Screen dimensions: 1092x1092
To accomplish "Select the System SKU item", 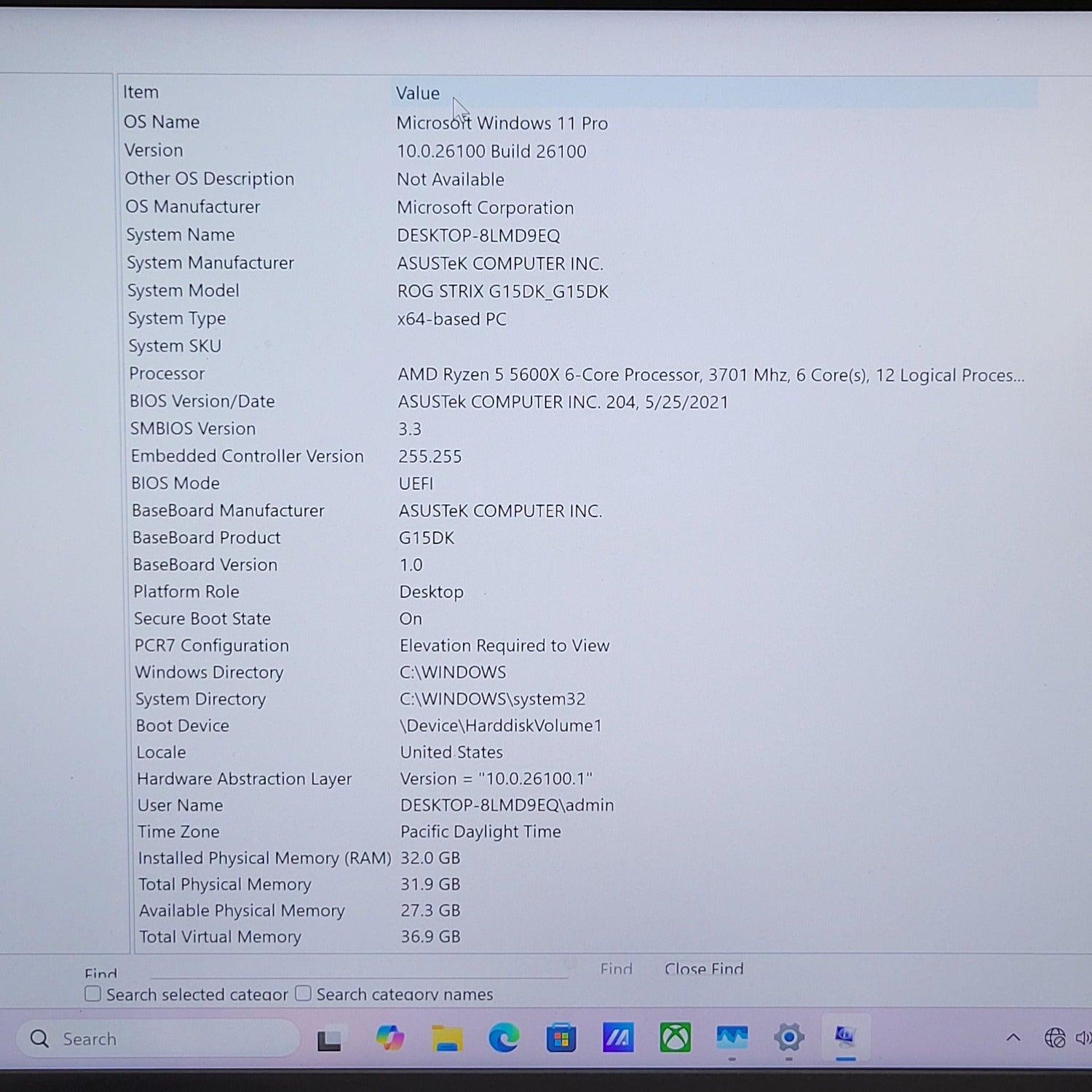I will [175, 346].
